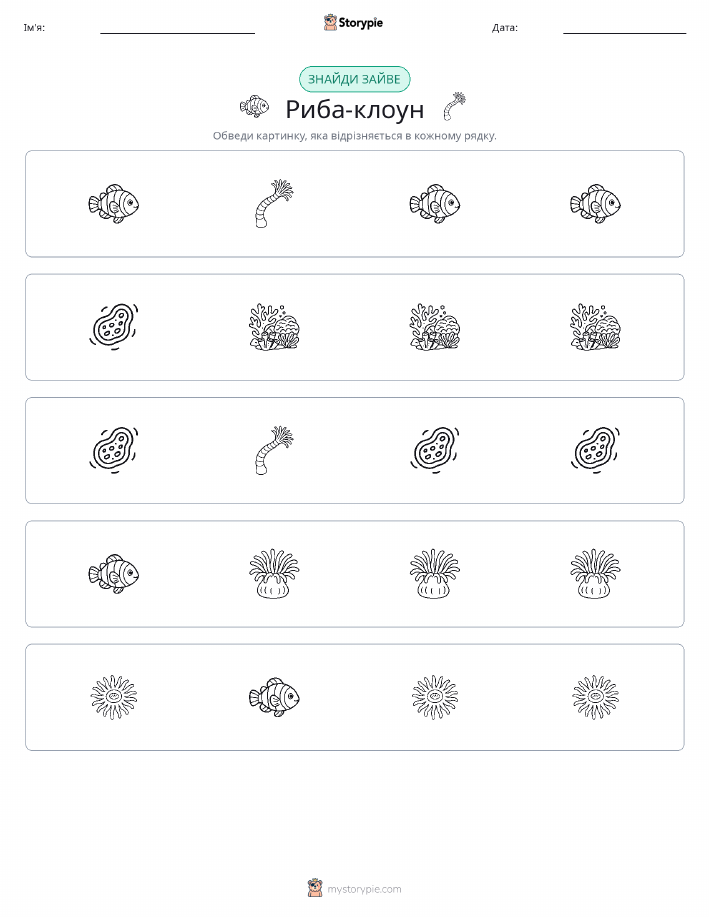This screenshot has height=917, width=709.
Task: Click the last spotted sponge in row three
Action: [x=595, y=450]
